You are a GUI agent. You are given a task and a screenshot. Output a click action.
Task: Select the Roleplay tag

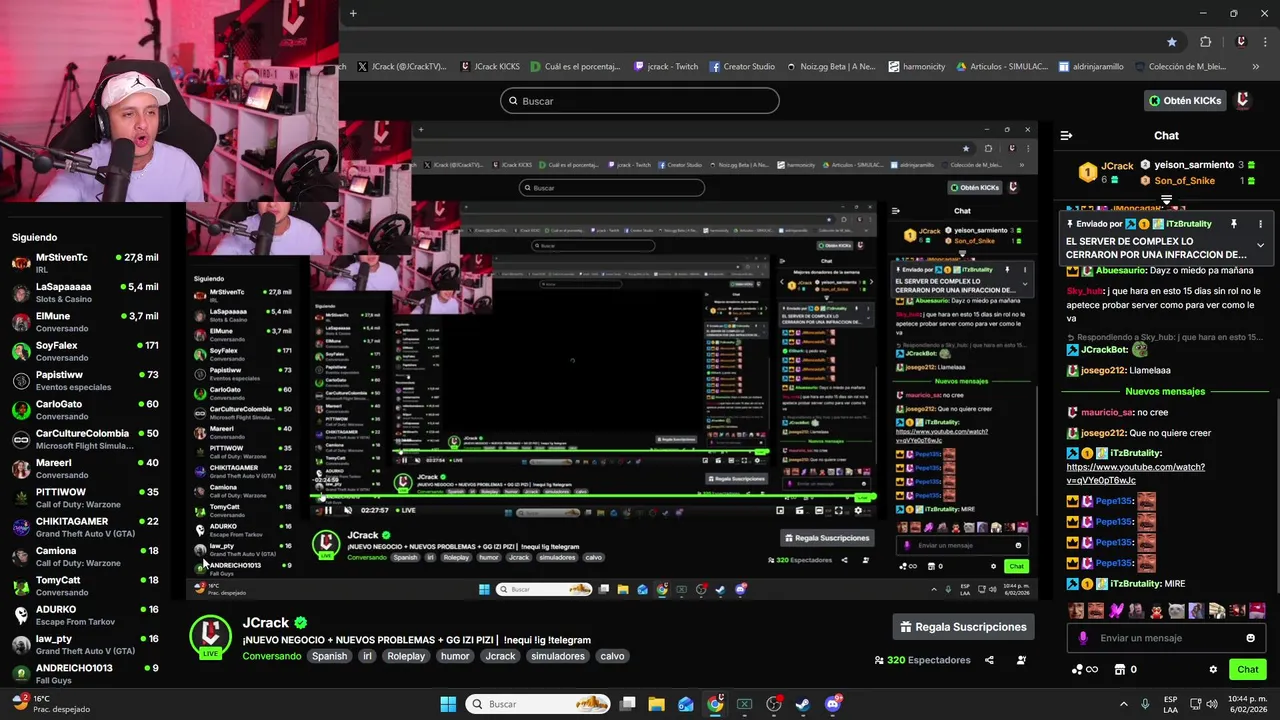tap(407, 656)
